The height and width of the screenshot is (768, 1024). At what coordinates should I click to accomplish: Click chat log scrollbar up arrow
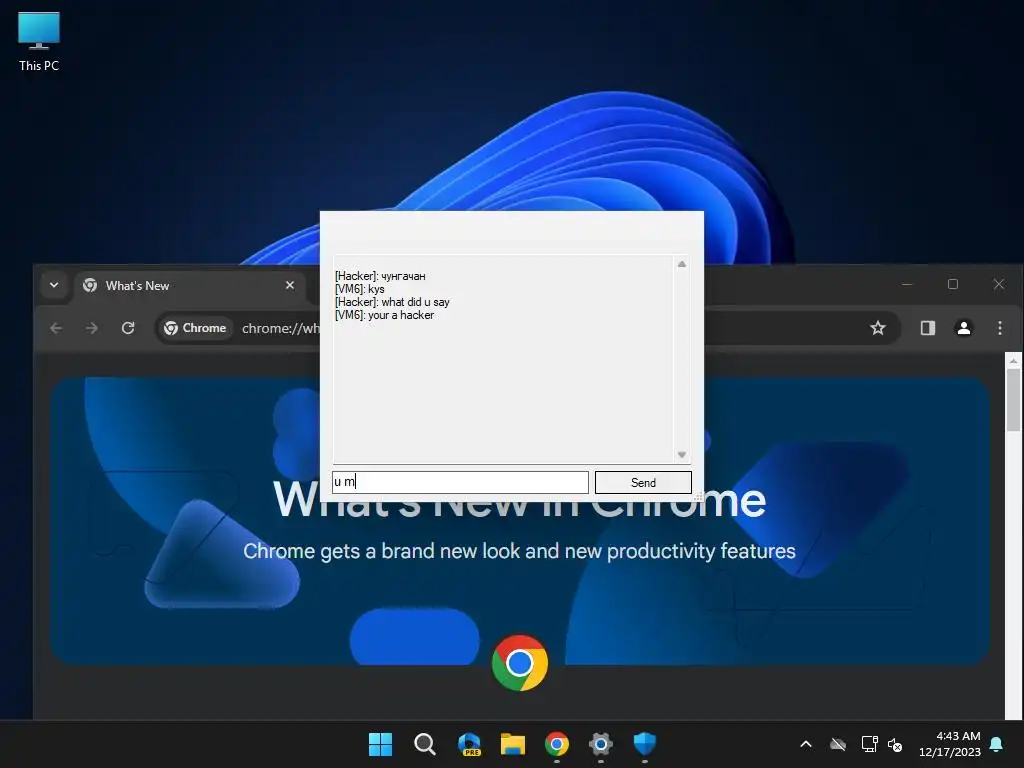pos(682,264)
